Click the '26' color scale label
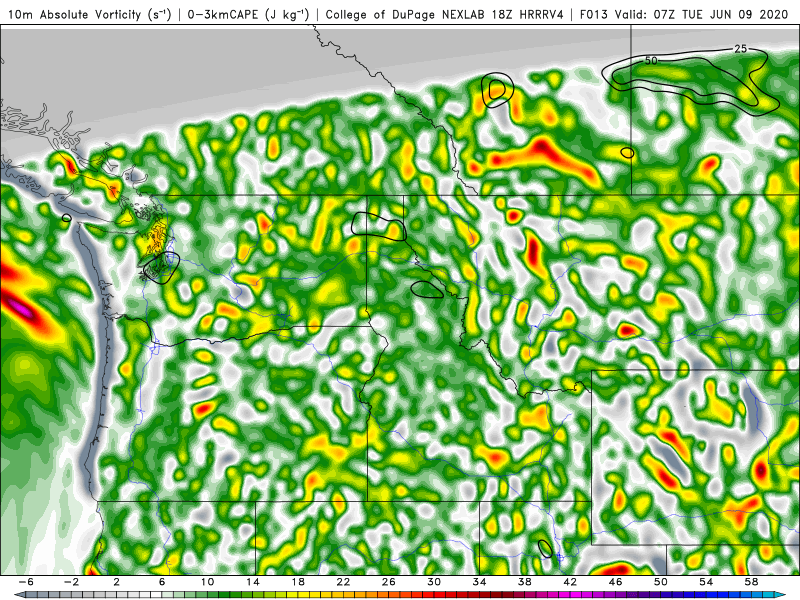The height and width of the screenshot is (600, 800). (x=388, y=582)
